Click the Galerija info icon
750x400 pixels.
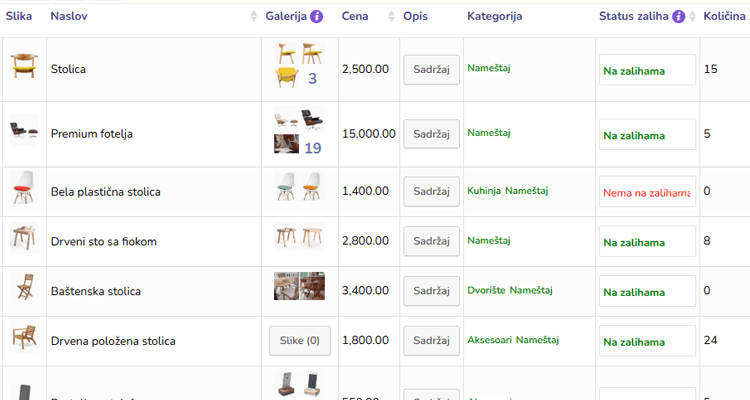316,17
